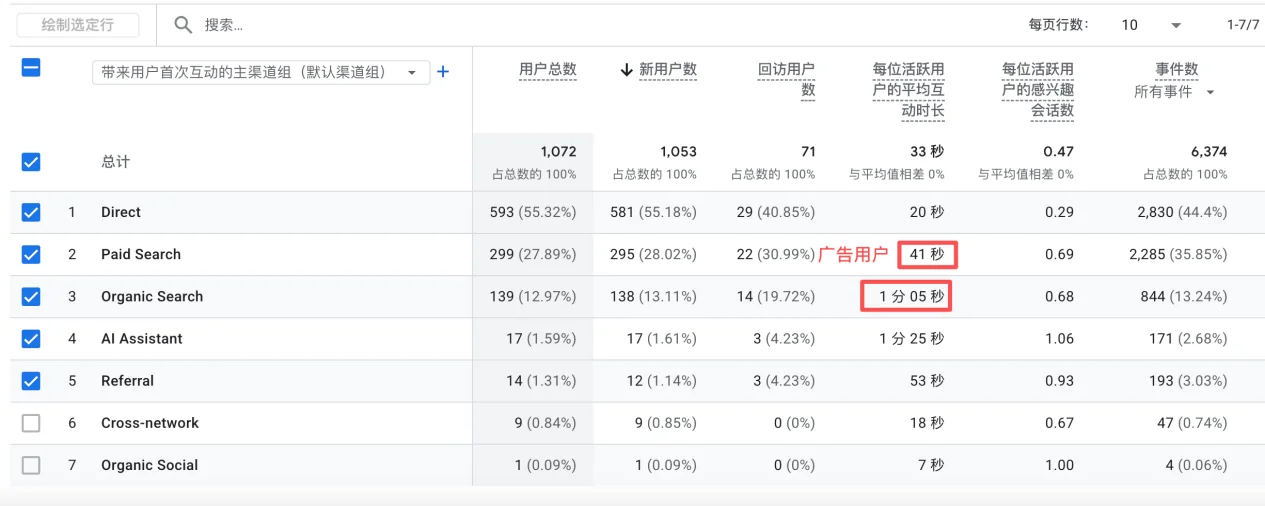This screenshot has width=1265, height=506.
Task: Uncheck the Organic Search row checkbox
Action: tap(31, 296)
